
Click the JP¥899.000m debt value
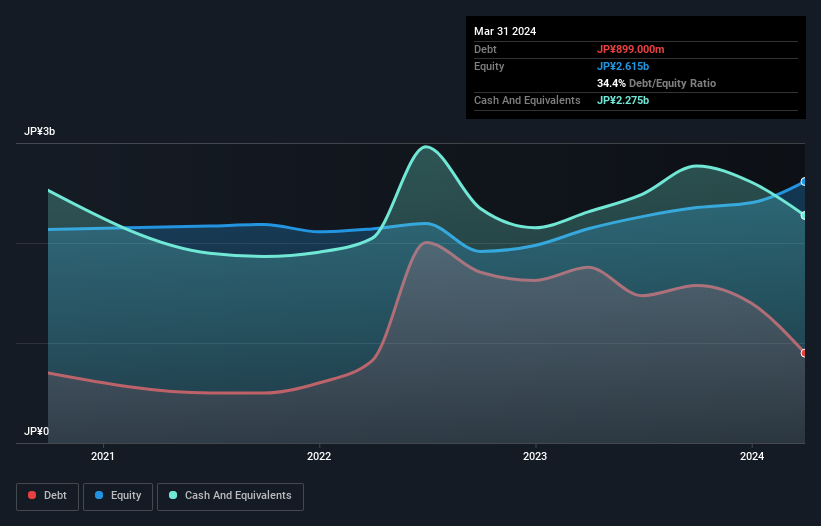[630, 49]
